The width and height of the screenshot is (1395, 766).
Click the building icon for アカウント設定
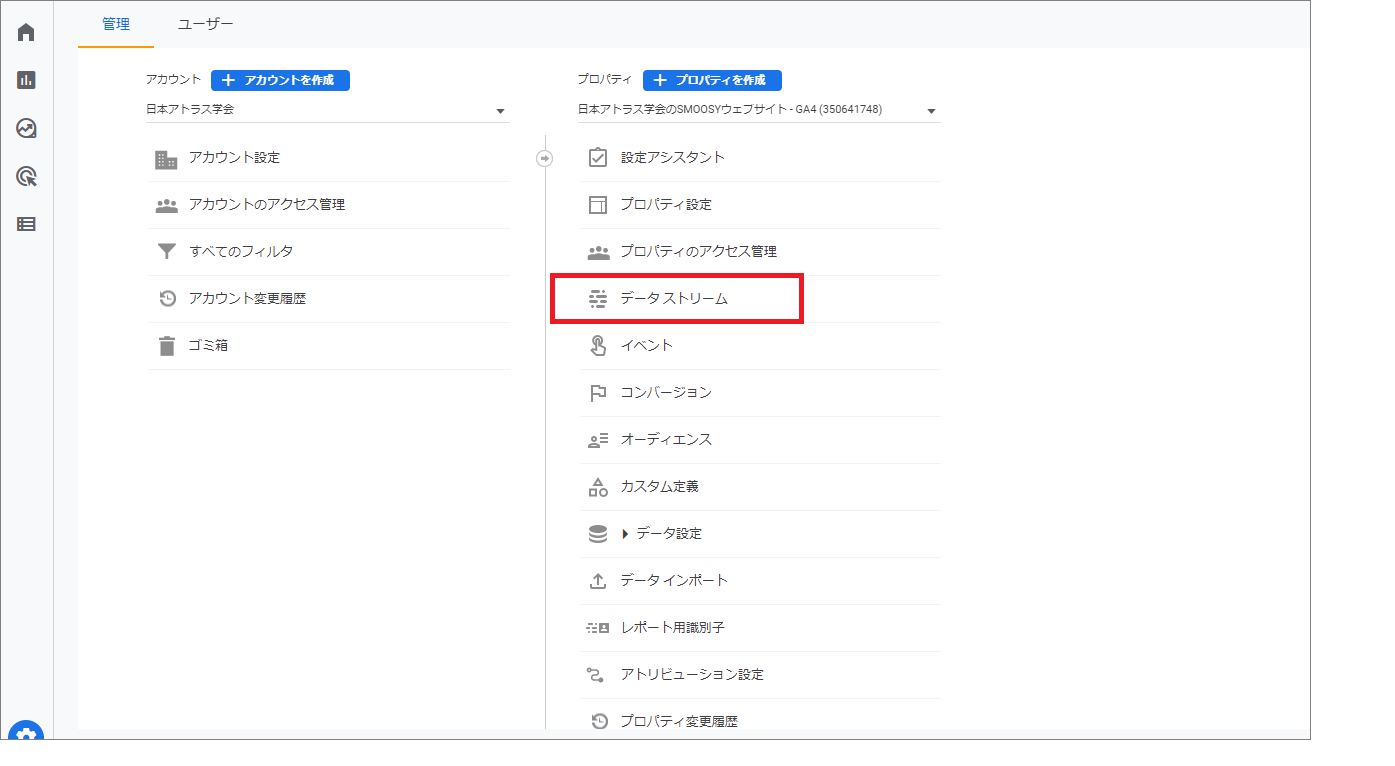click(166, 159)
